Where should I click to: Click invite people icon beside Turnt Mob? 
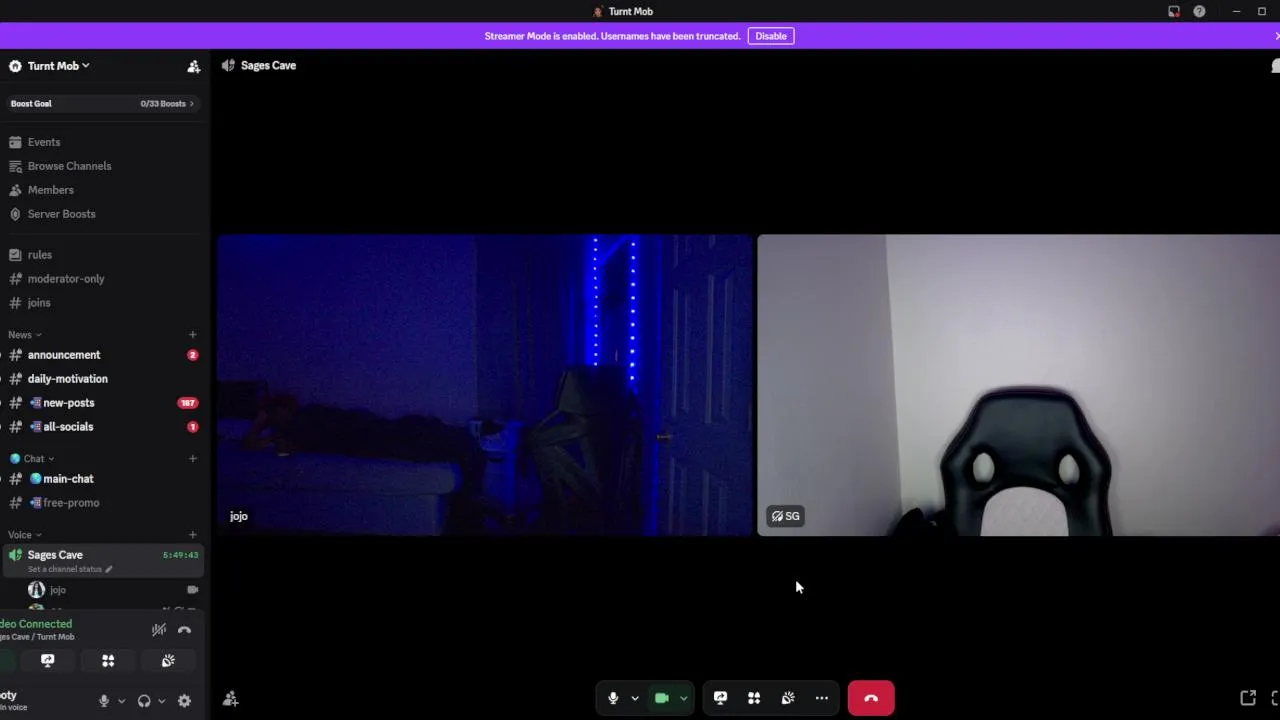point(194,66)
